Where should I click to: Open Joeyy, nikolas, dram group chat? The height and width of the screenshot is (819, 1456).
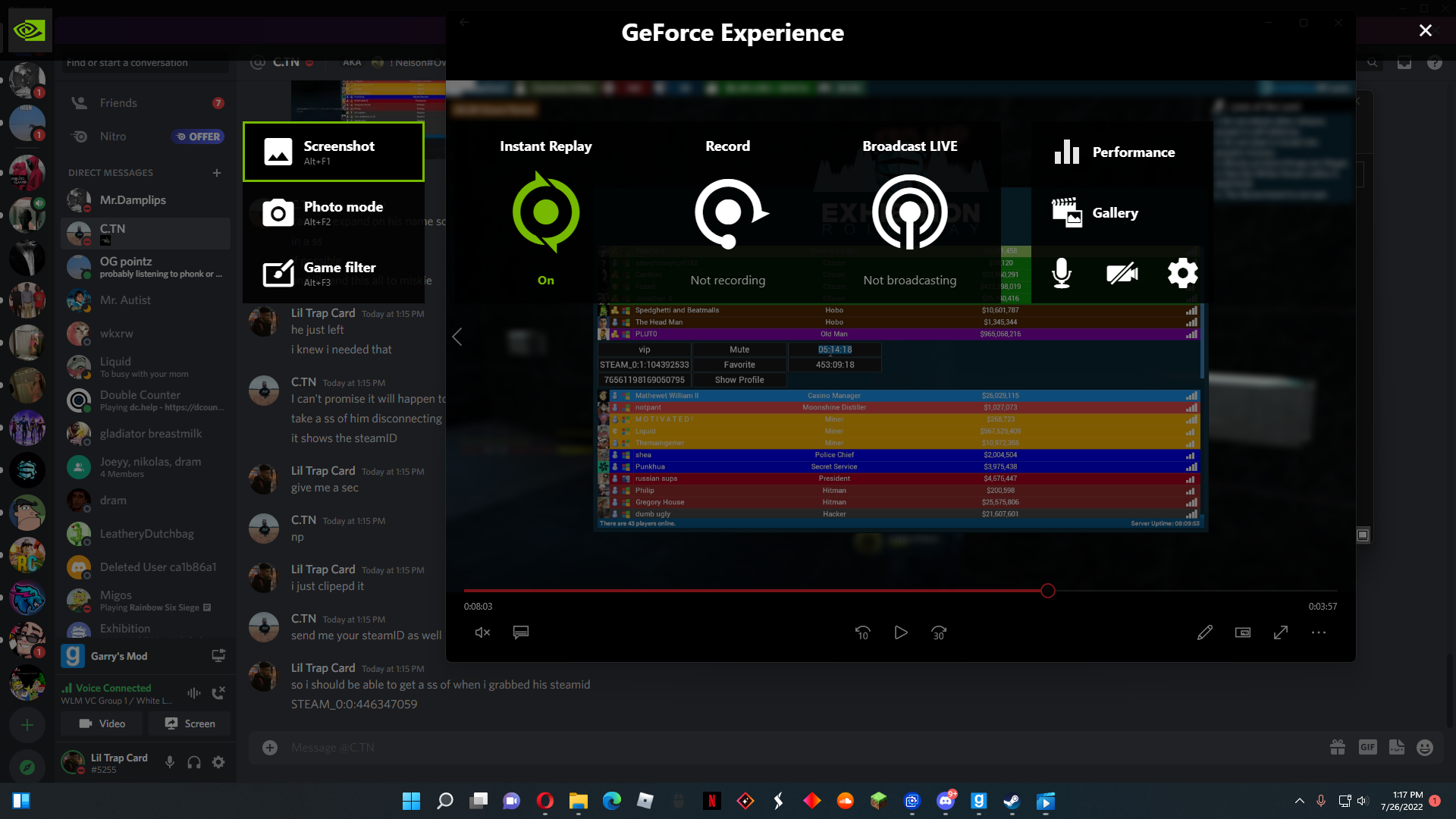click(146, 467)
